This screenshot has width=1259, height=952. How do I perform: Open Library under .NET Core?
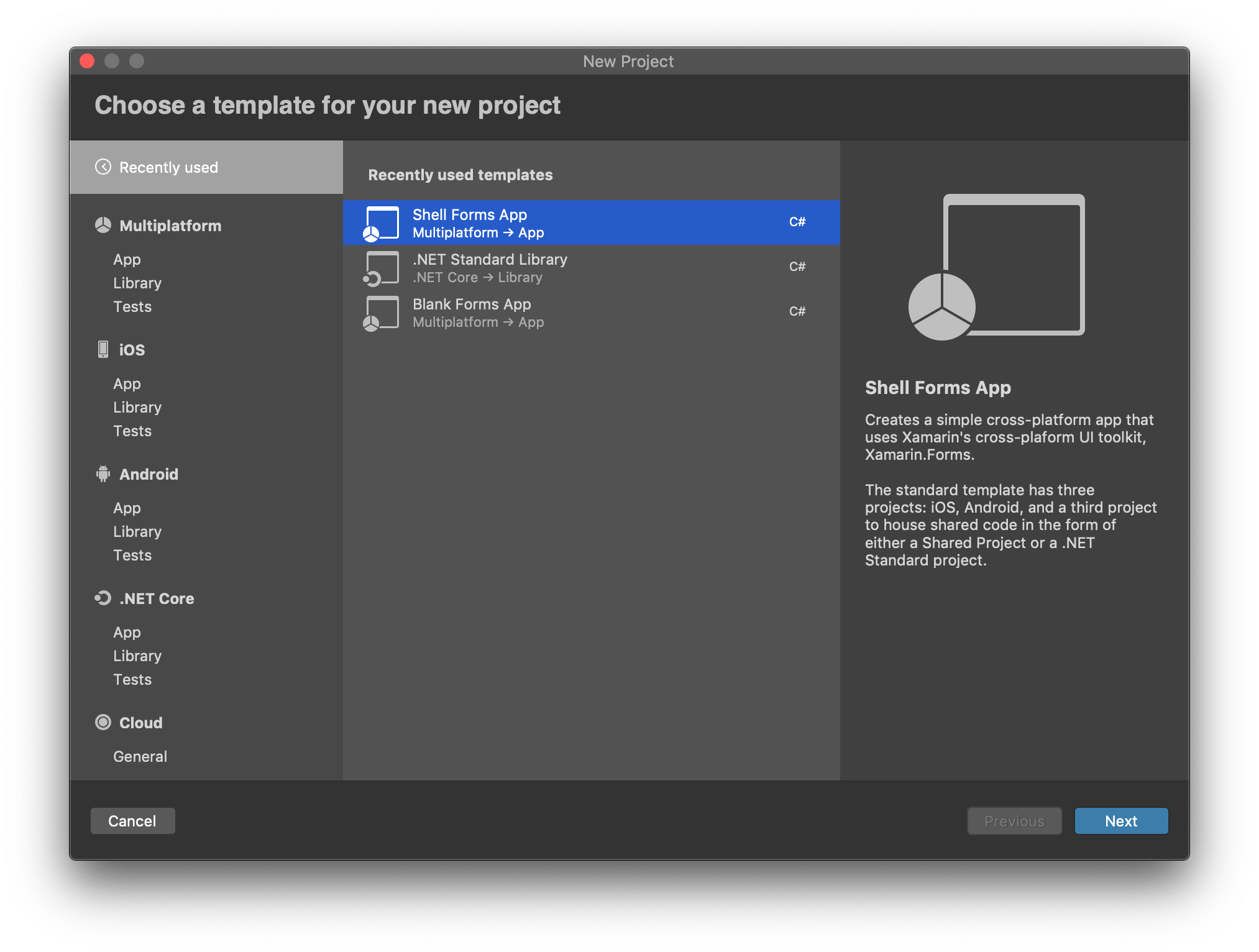pyautogui.click(x=137, y=656)
